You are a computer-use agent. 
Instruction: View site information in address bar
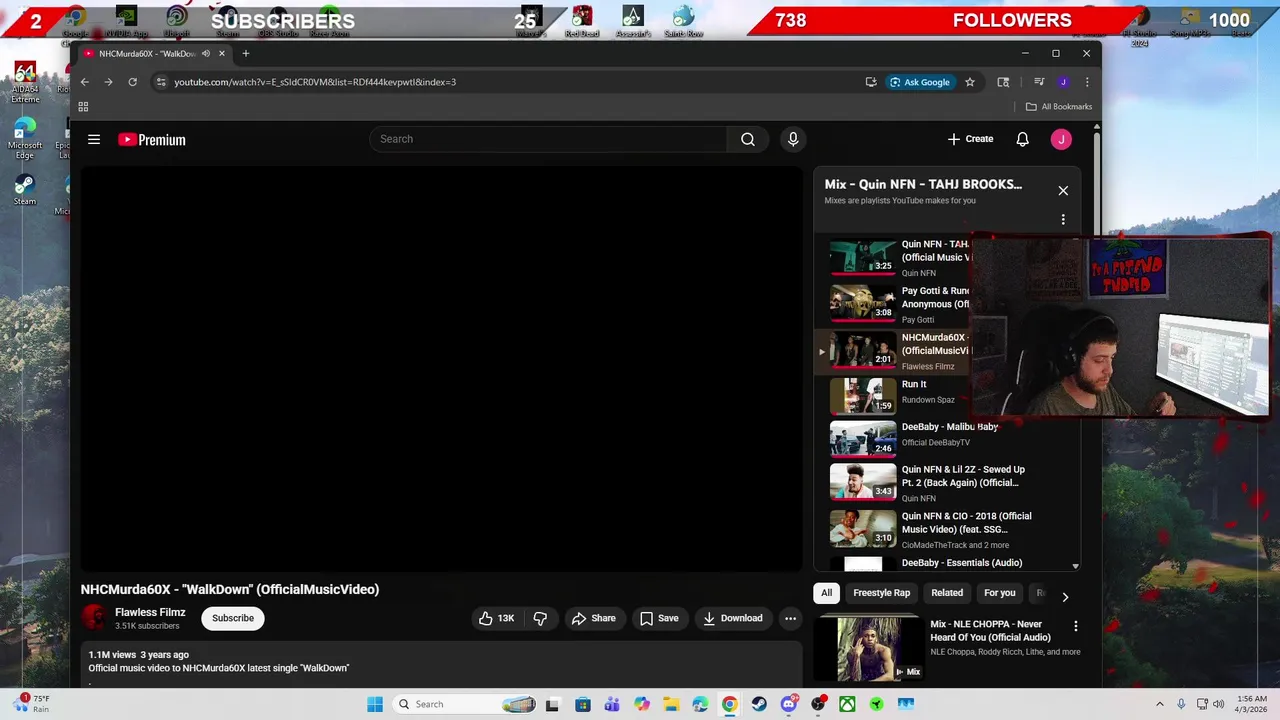pos(161,82)
